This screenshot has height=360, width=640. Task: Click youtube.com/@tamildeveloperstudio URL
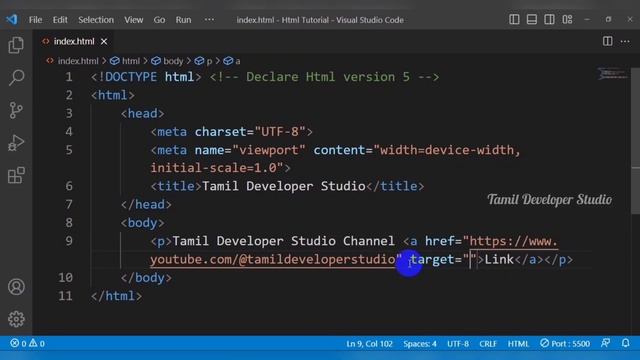[x=272, y=260]
